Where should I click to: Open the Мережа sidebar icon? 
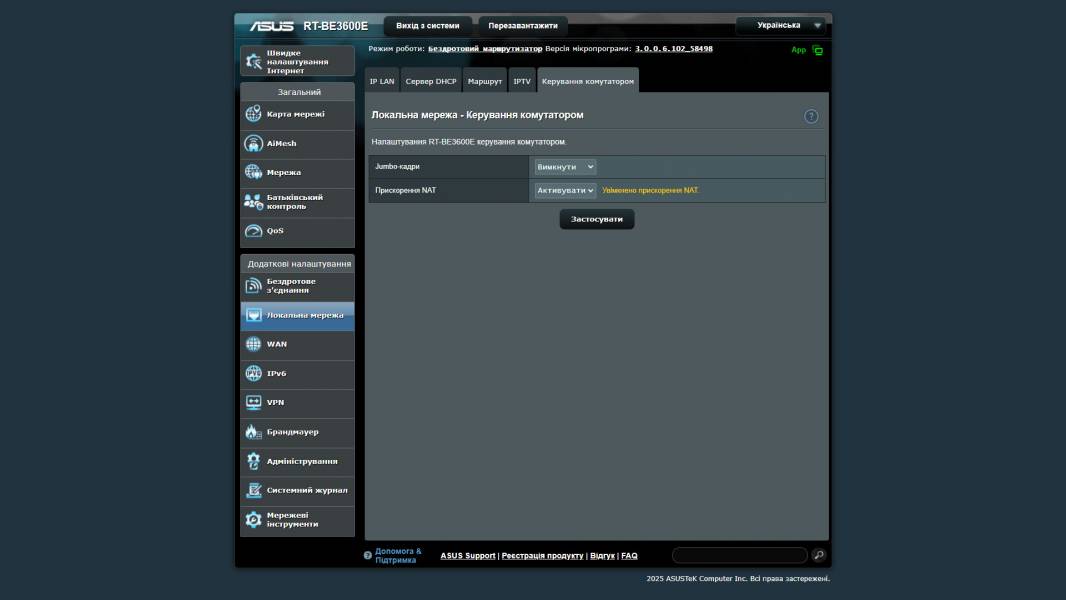(x=254, y=172)
